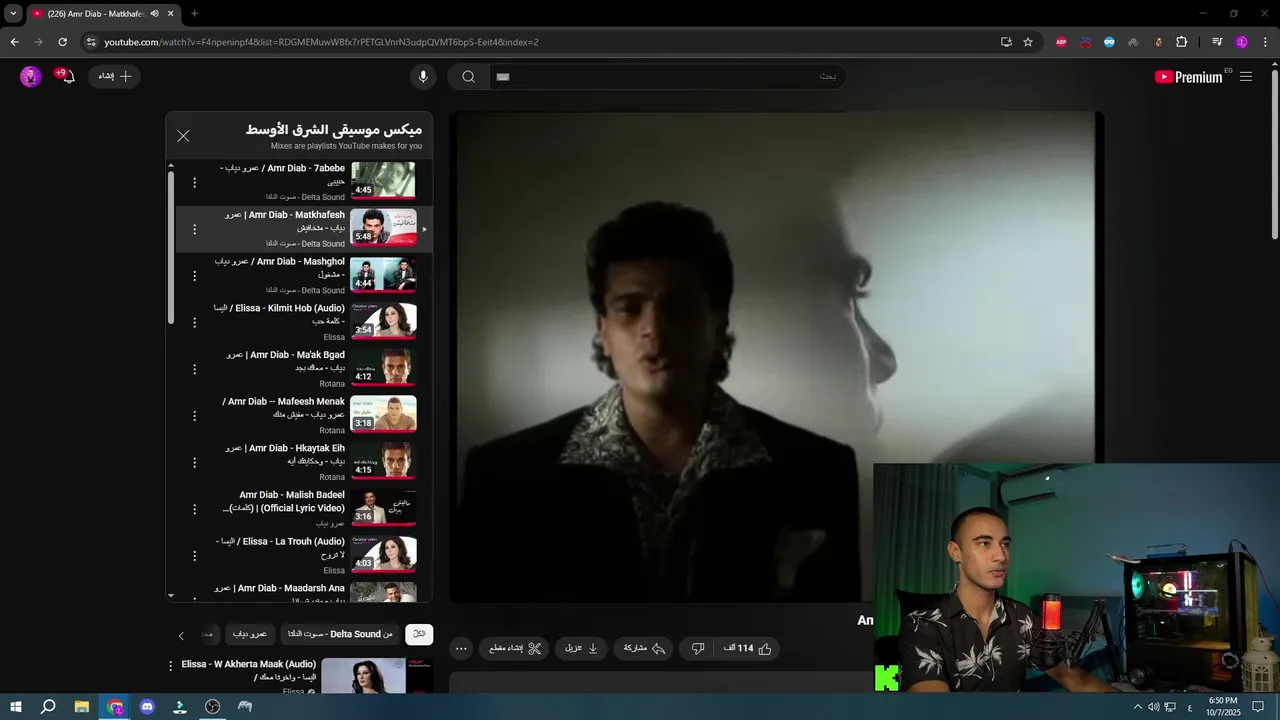Click the Share (مشاركة) button
Viewport: 1280px width, 720px height.
tap(644, 649)
